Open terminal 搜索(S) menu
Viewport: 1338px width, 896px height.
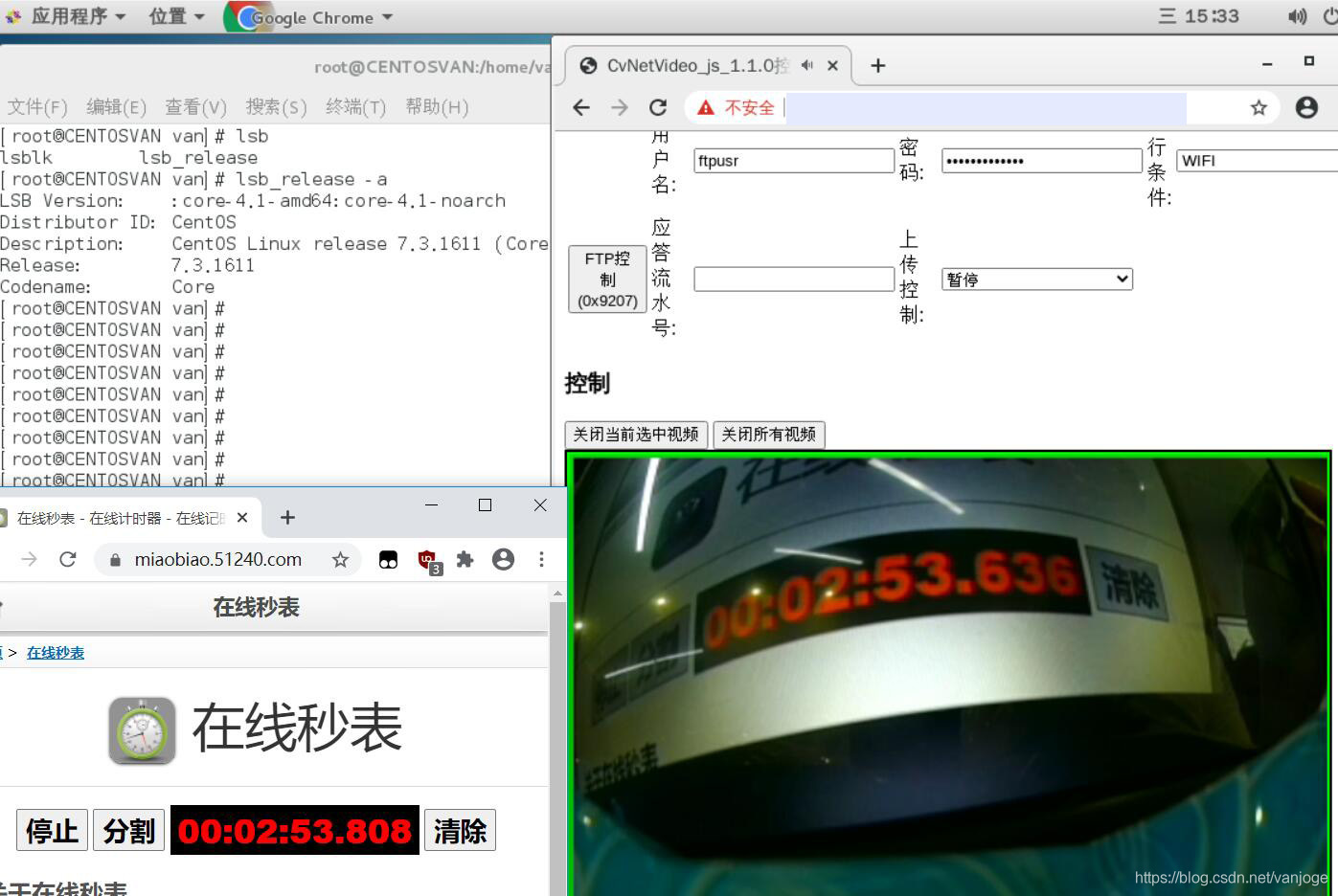pos(276,106)
